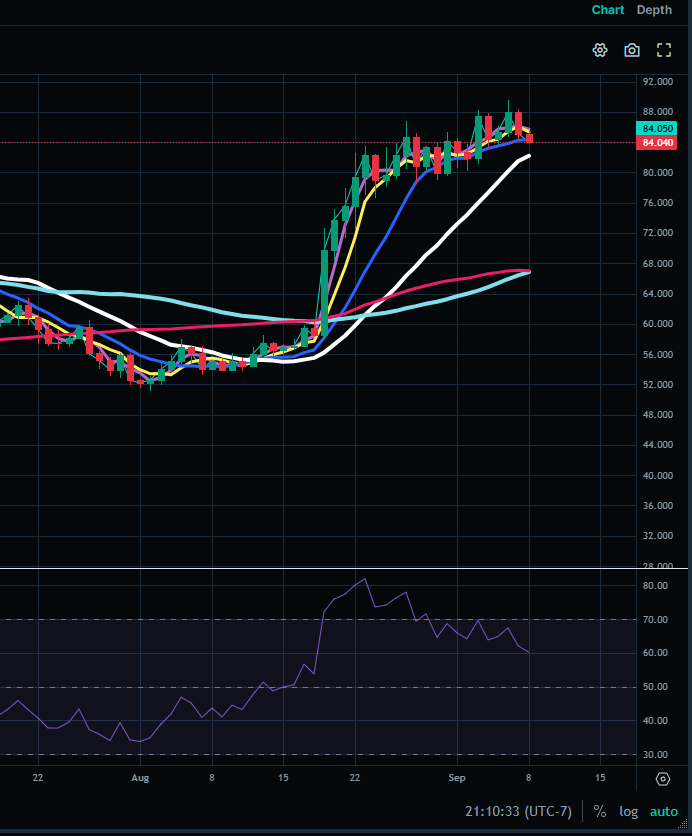Enter fullscreen chart mode
The height and width of the screenshot is (836, 692).
(664, 50)
